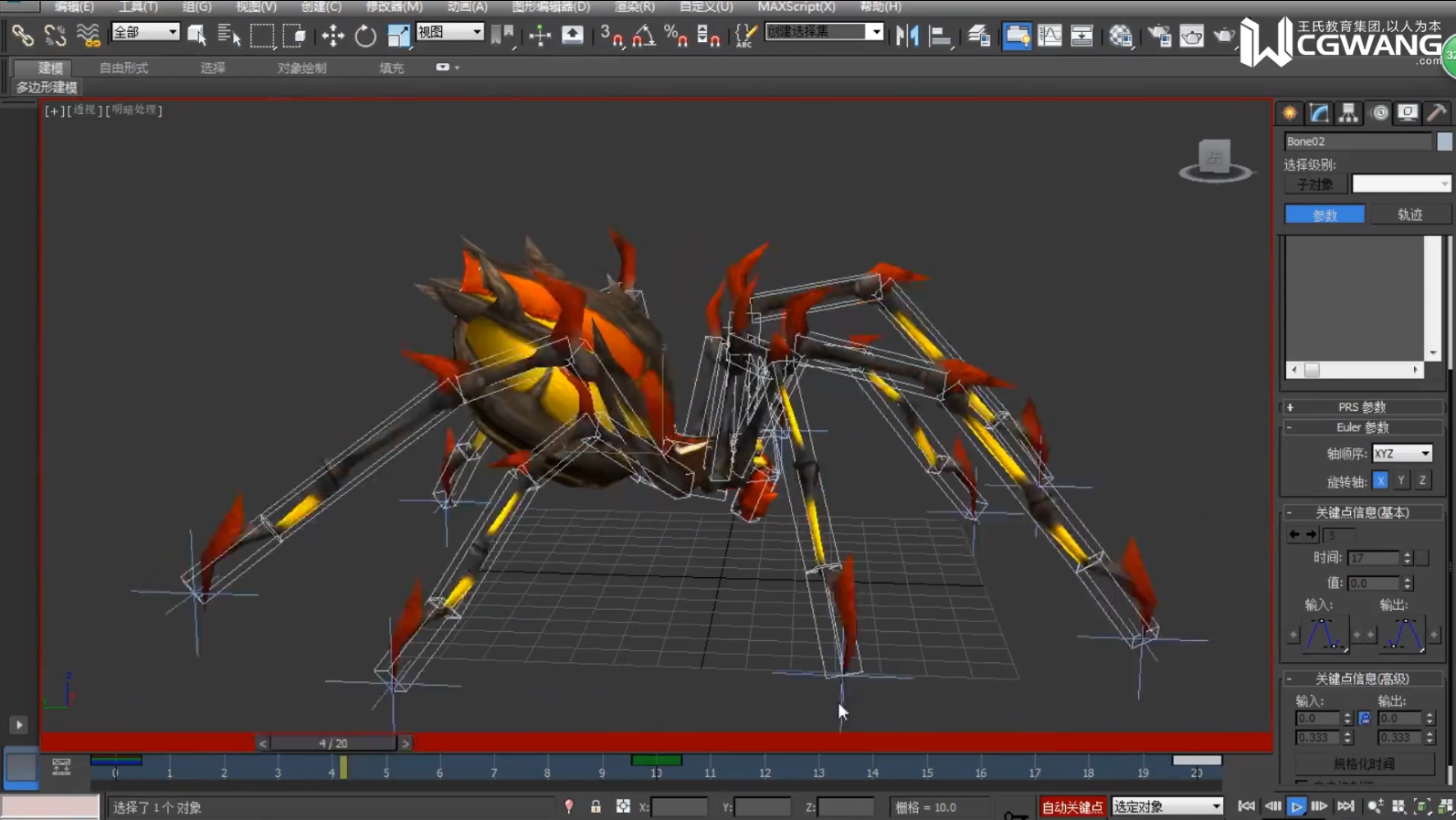Select the Link tool in toolbar
This screenshot has height=820, width=1456.
coord(22,36)
